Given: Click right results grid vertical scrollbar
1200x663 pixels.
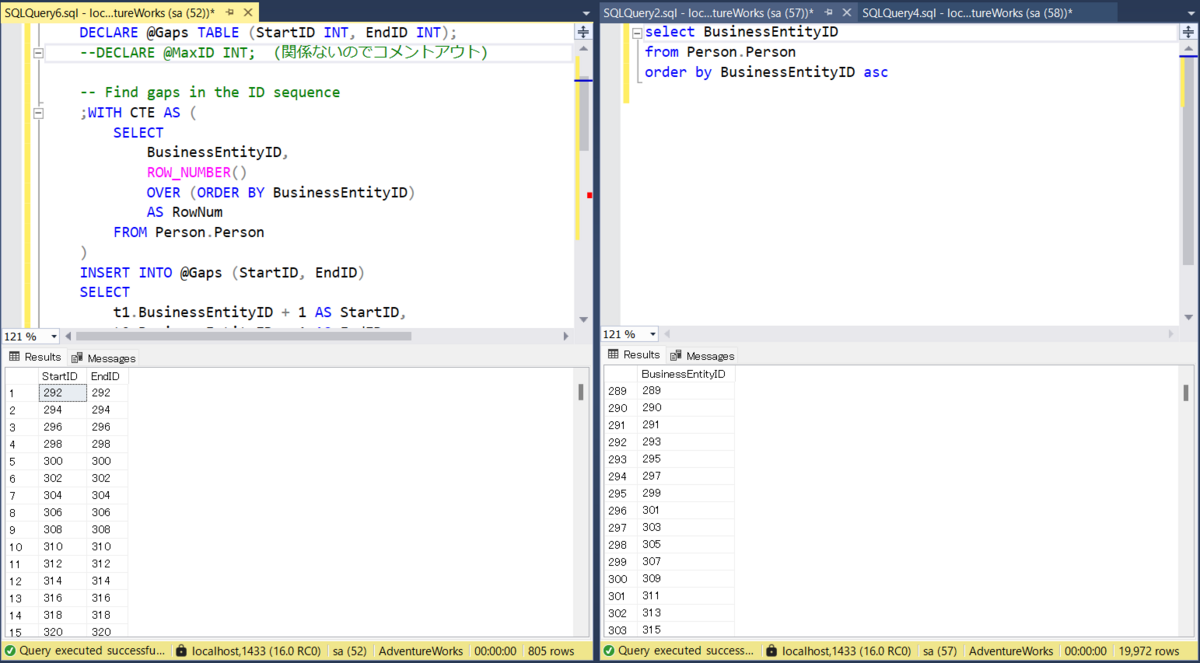Looking at the screenshot, I should (x=1187, y=392).
